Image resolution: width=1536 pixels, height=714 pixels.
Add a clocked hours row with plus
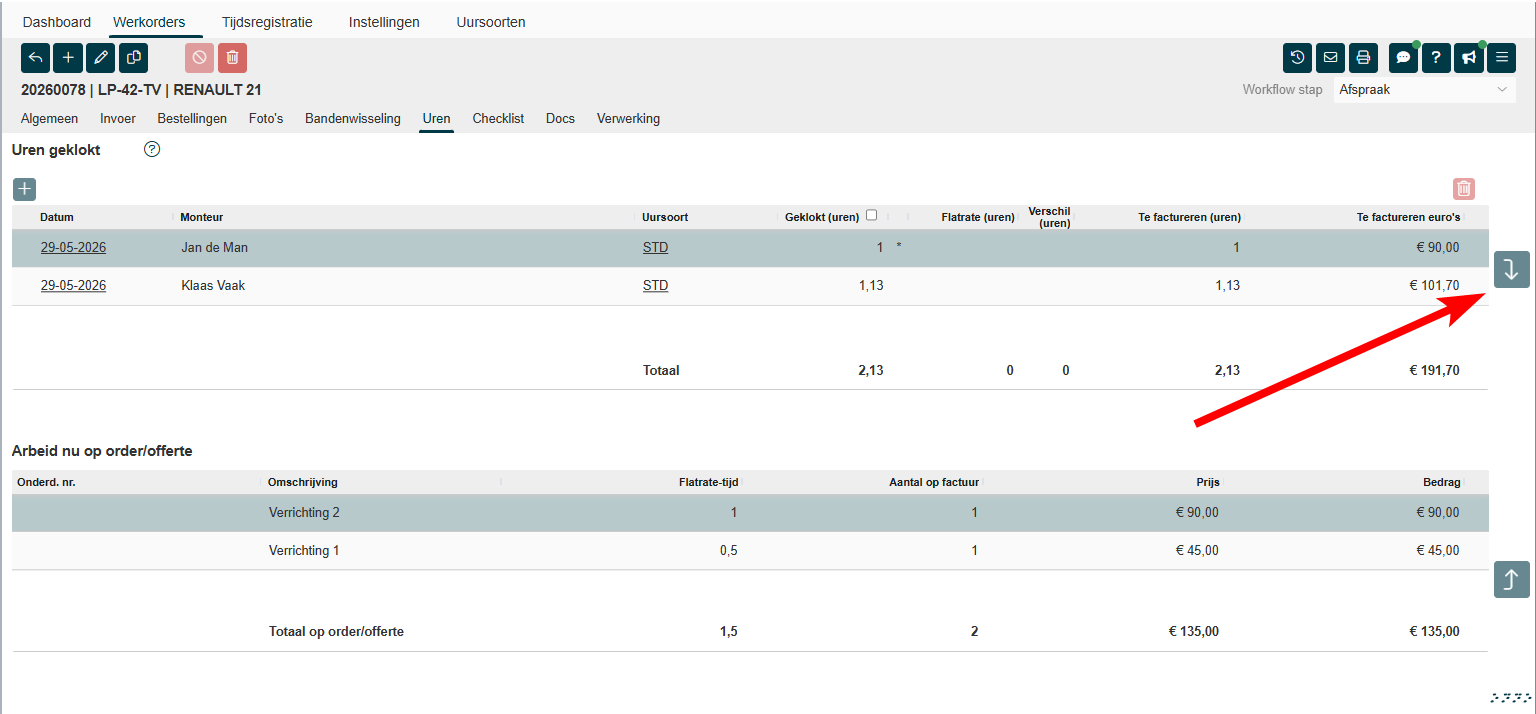25,189
